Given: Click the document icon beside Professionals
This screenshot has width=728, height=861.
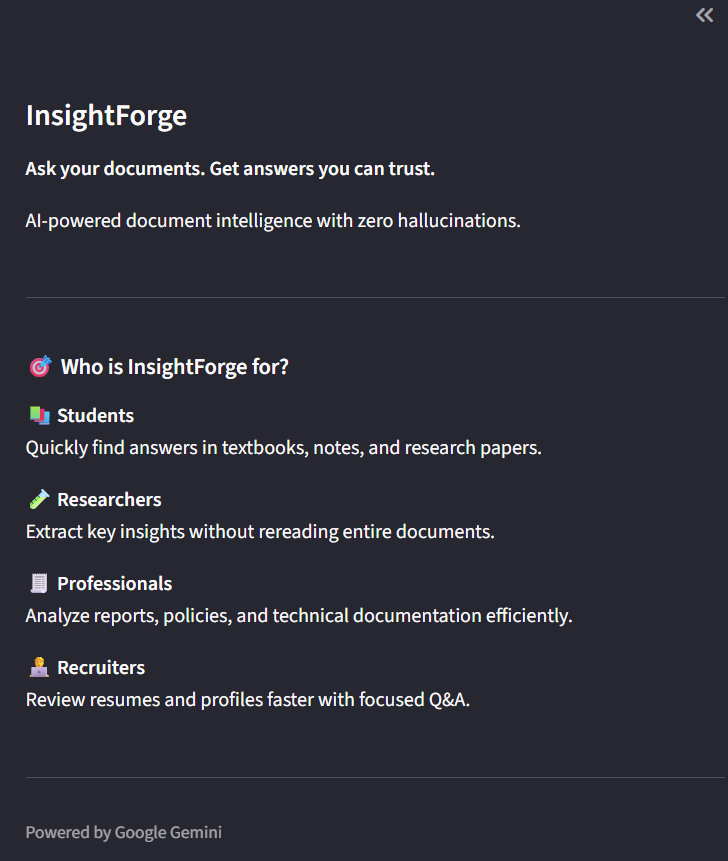Looking at the screenshot, I should 39,583.
